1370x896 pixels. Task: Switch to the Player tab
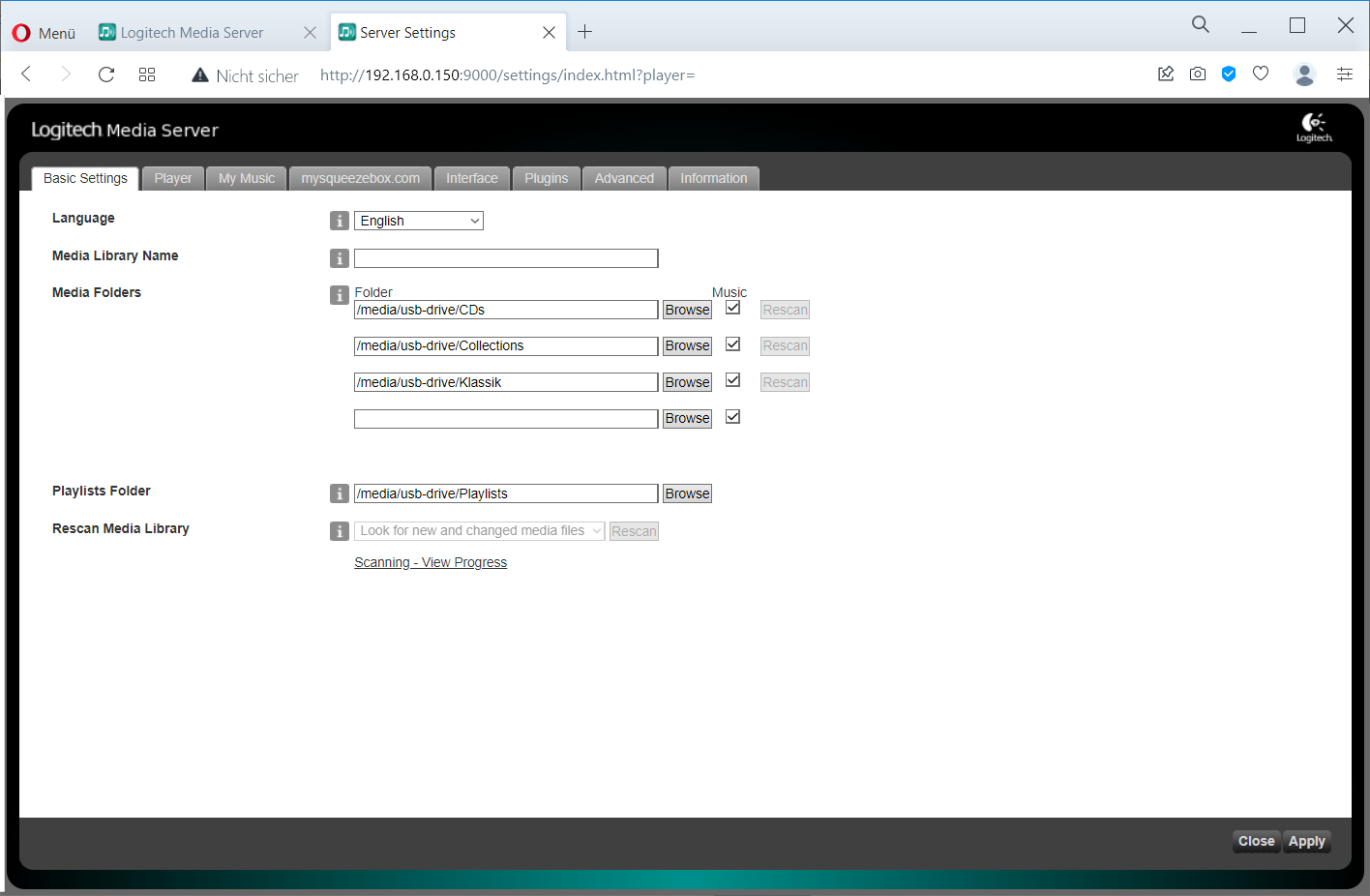[173, 178]
